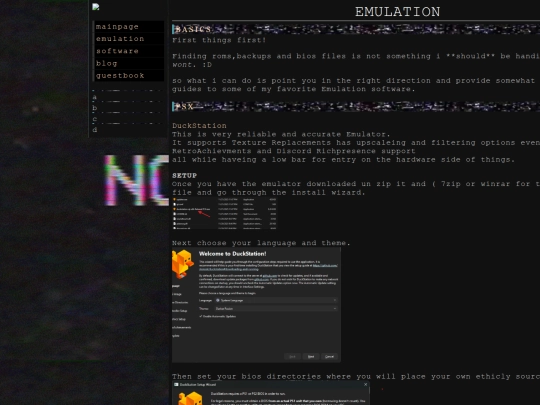The height and width of the screenshot is (405, 540).
Task: Click "Next choose your language and theme." text
Action: coord(261,243)
